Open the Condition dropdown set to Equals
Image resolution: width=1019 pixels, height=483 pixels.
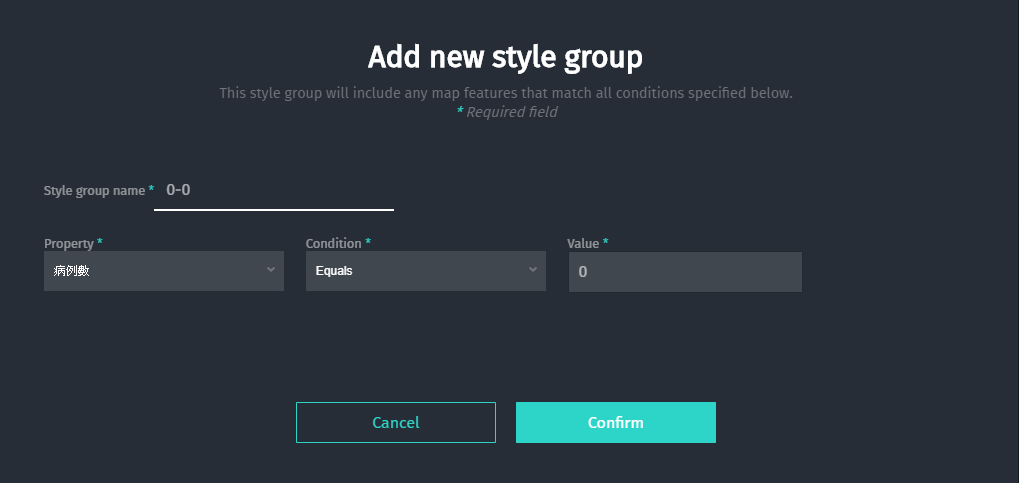point(417,271)
